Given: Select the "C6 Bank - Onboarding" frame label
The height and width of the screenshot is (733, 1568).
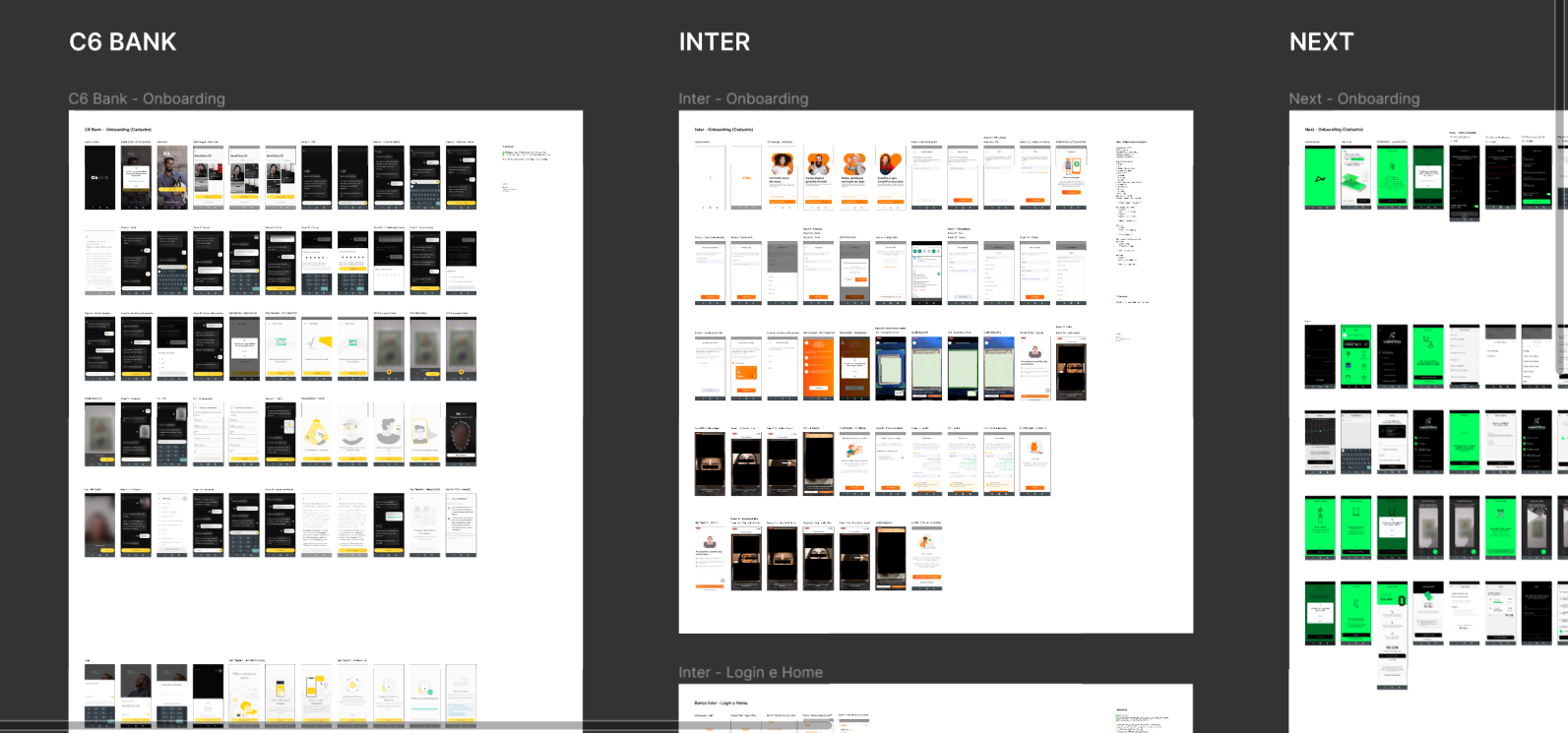Looking at the screenshot, I should click(147, 98).
